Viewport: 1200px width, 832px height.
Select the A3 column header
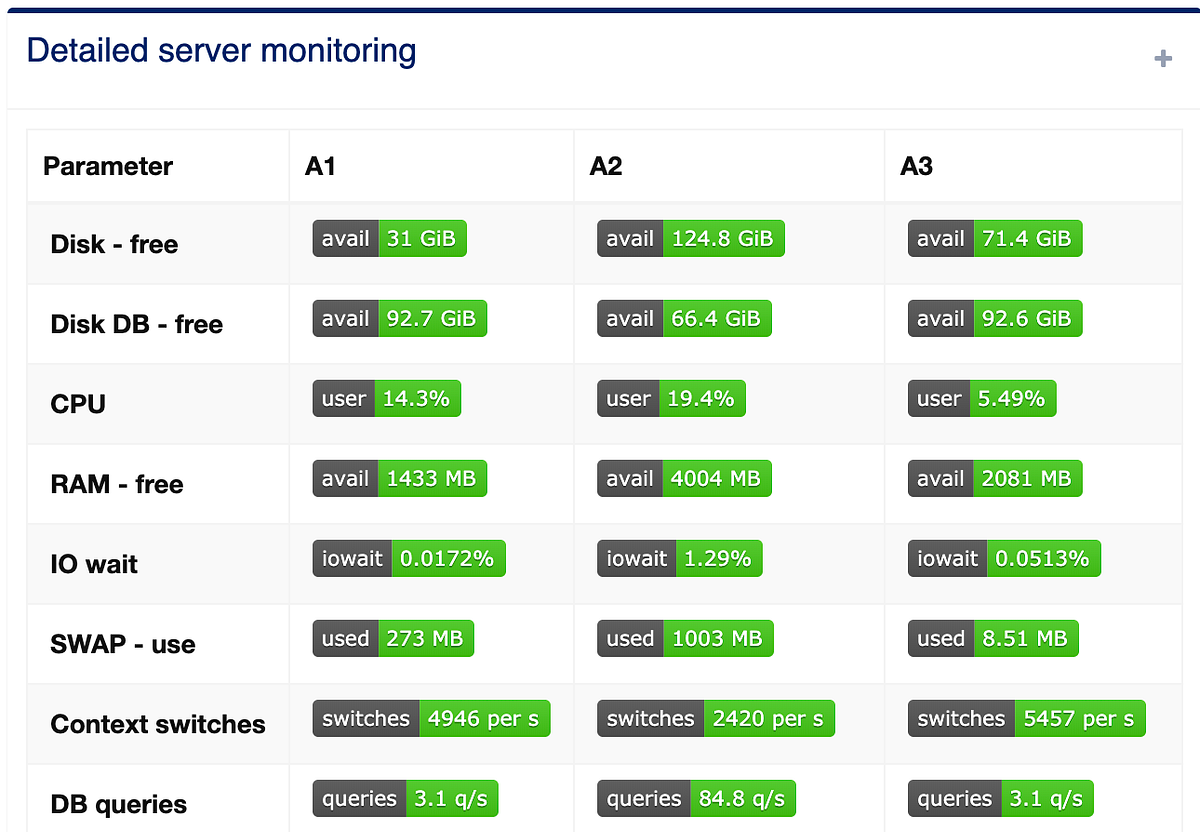[x=916, y=166]
